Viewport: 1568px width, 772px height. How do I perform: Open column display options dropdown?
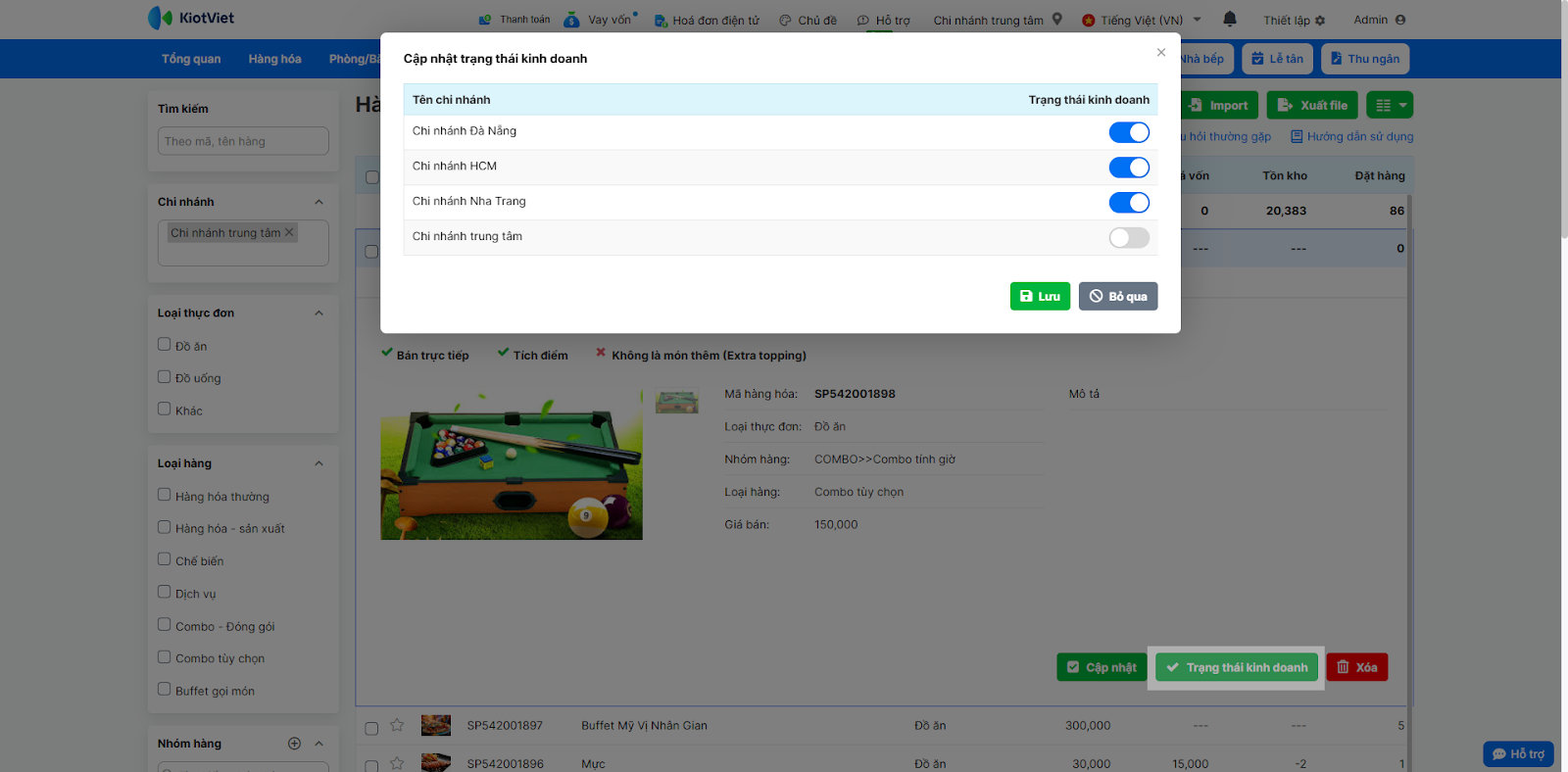coord(1390,105)
